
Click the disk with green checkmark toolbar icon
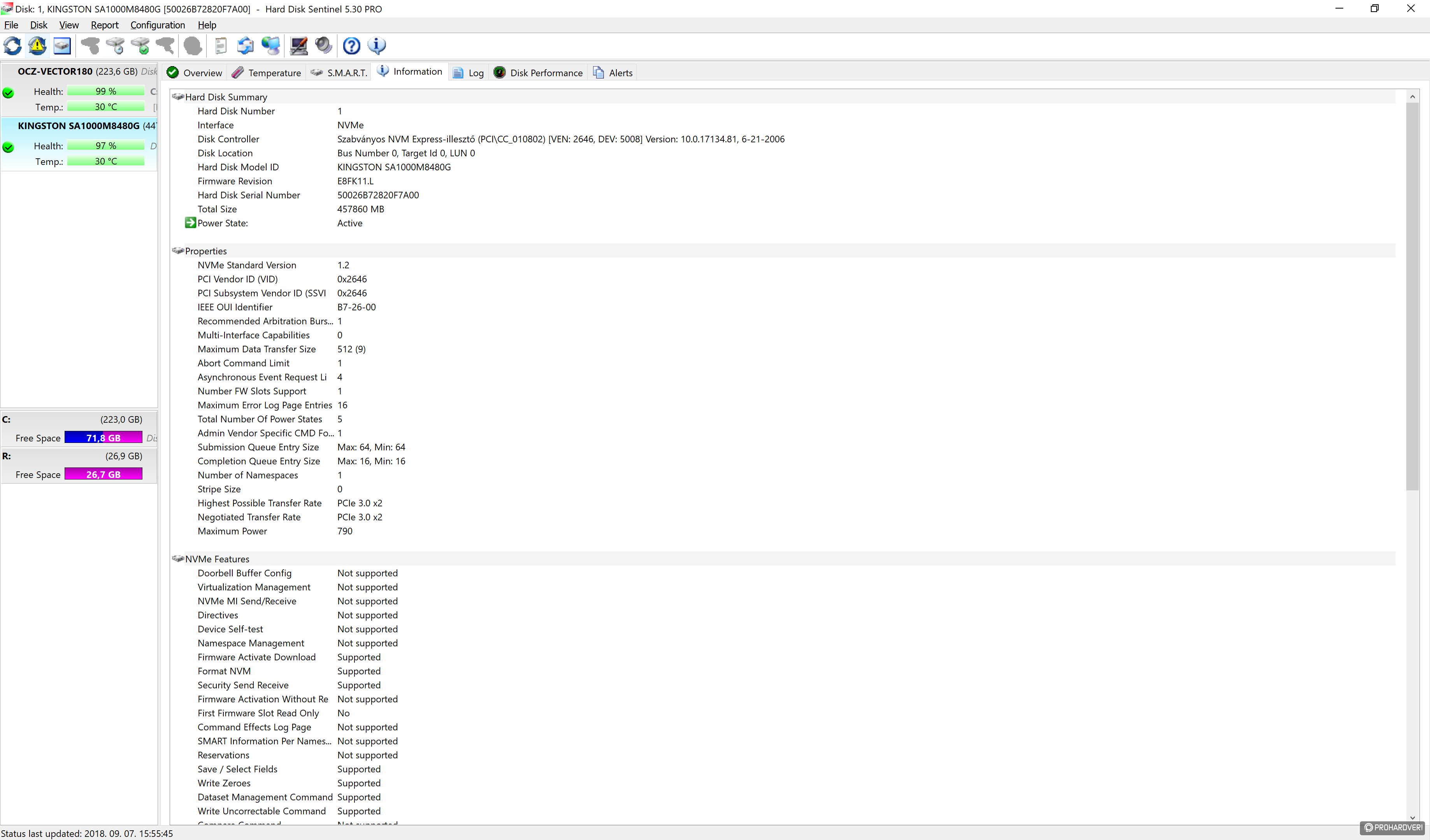pyautogui.click(x=140, y=45)
